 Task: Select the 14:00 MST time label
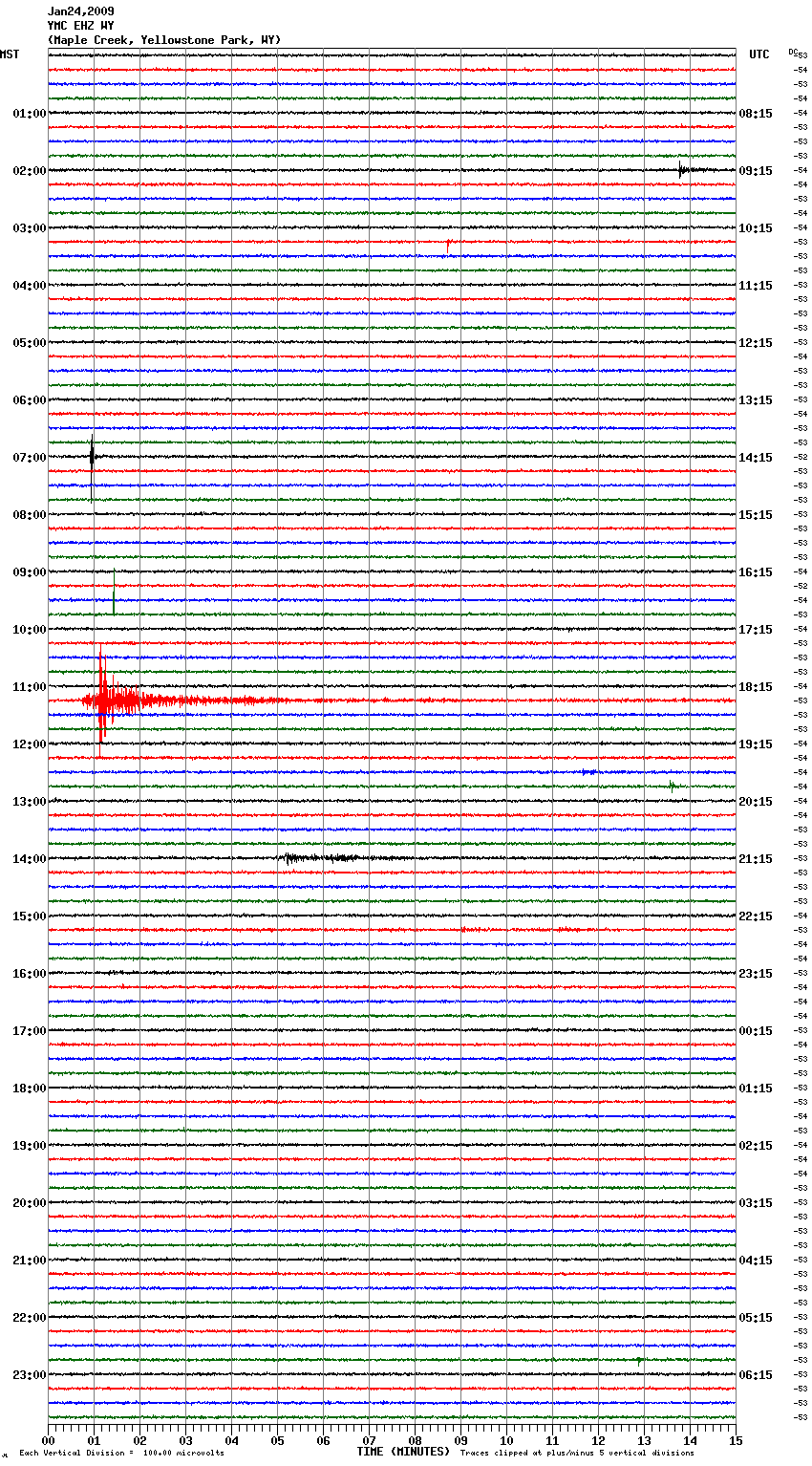(x=30, y=859)
